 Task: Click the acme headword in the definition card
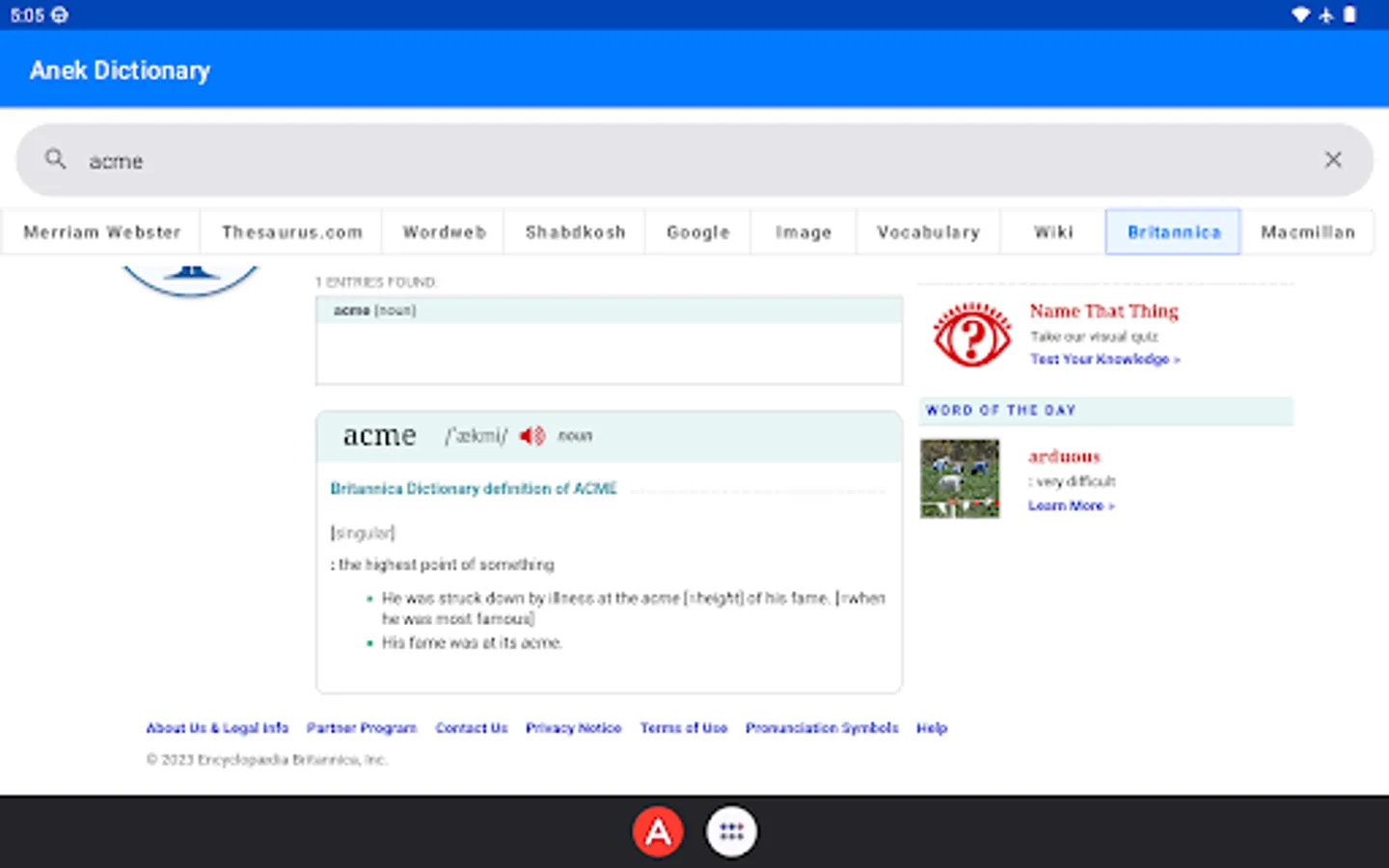(380, 436)
